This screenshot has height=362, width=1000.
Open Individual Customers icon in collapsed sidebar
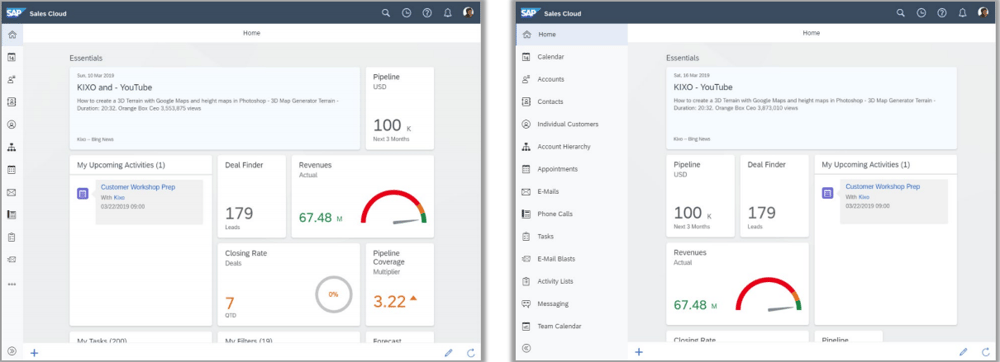[11, 125]
